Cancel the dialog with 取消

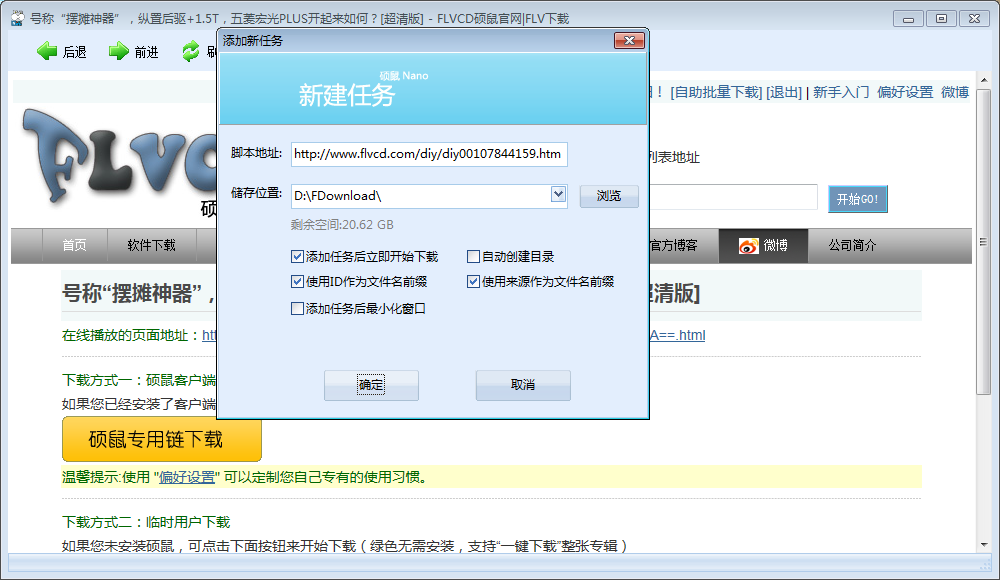tap(523, 385)
